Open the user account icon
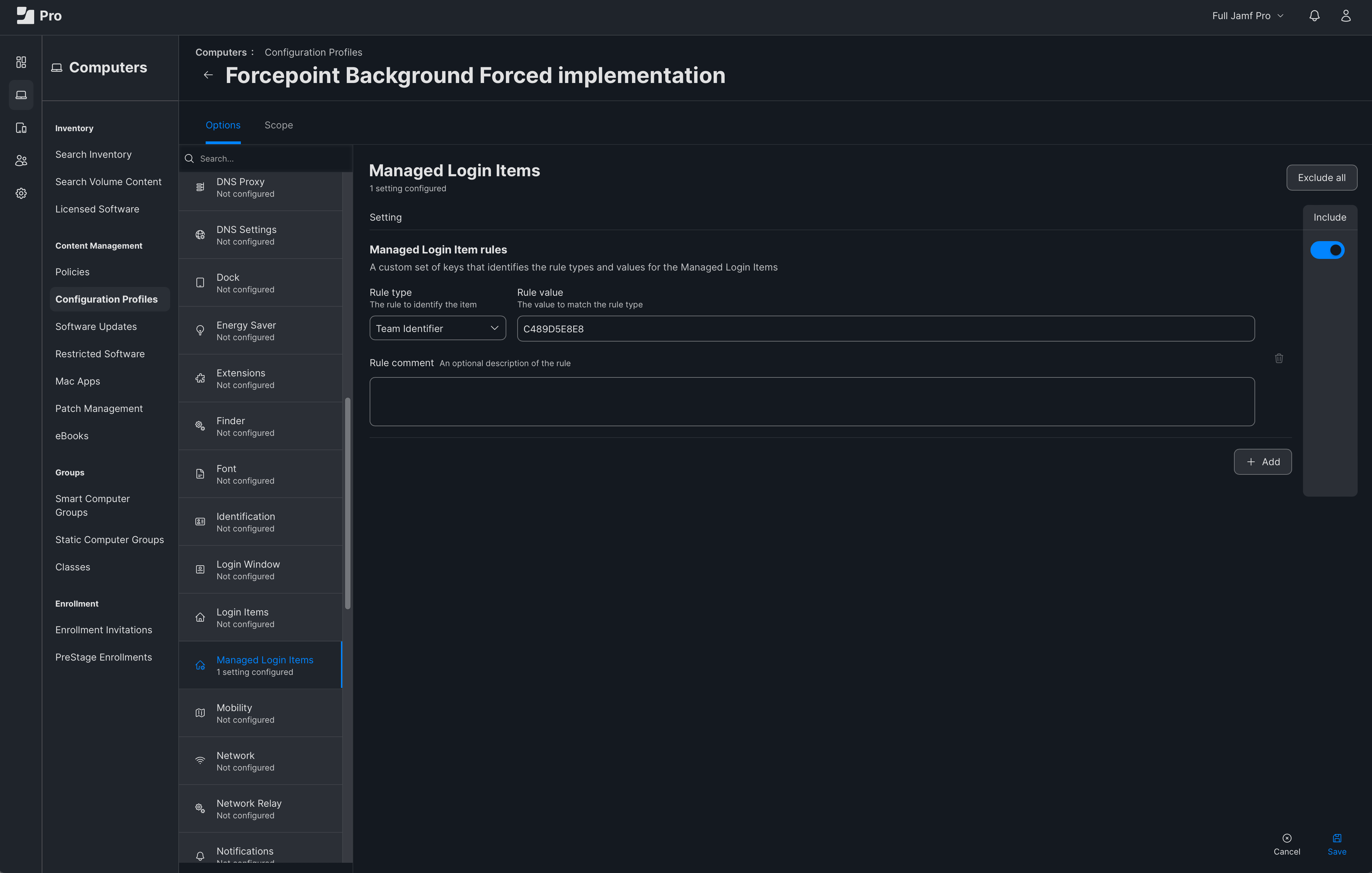 coord(1345,16)
